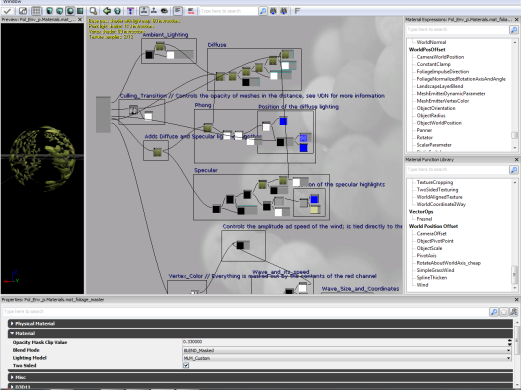Image resolution: width=523 pixels, height=390 pixels.
Task: Click the magnifier home icon in toolbar
Action: point(93,11)
